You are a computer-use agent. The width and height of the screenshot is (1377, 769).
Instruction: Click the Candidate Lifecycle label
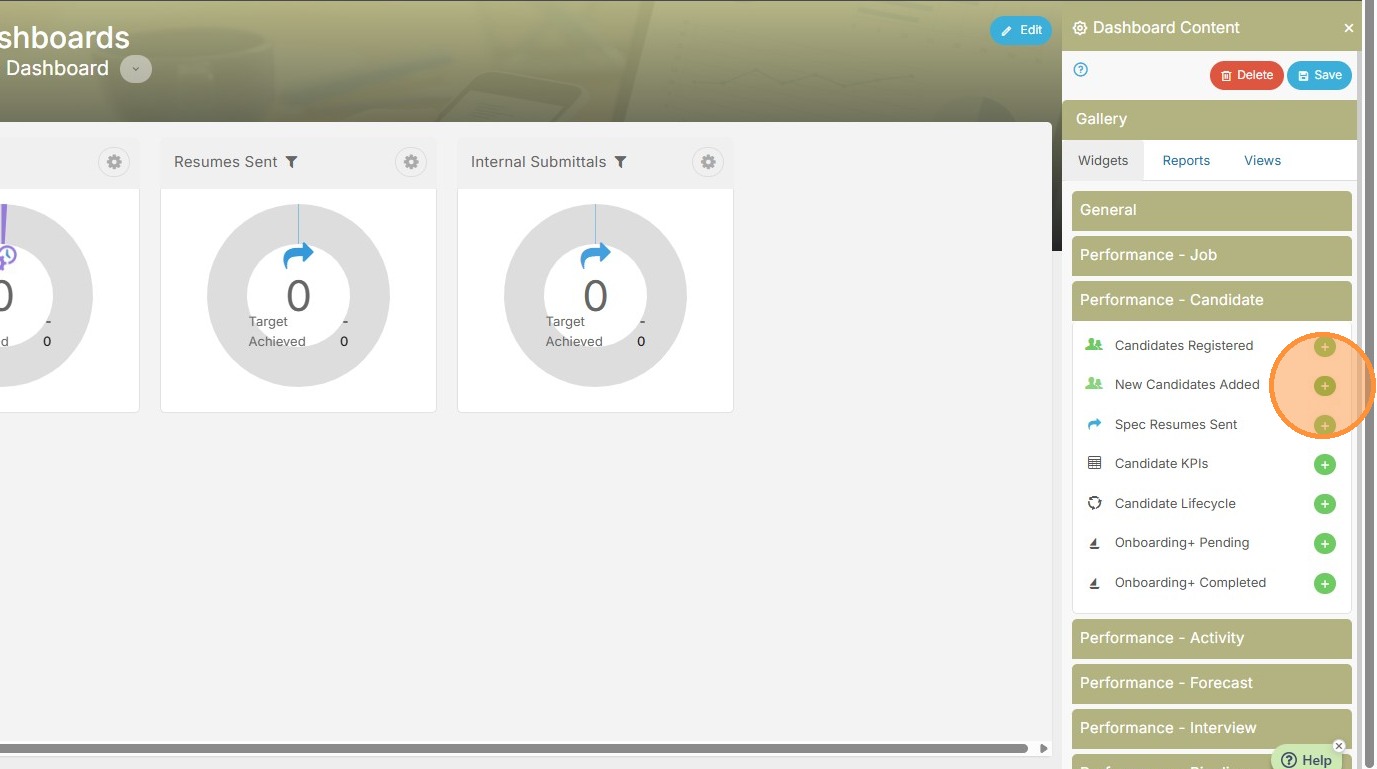1175,504
